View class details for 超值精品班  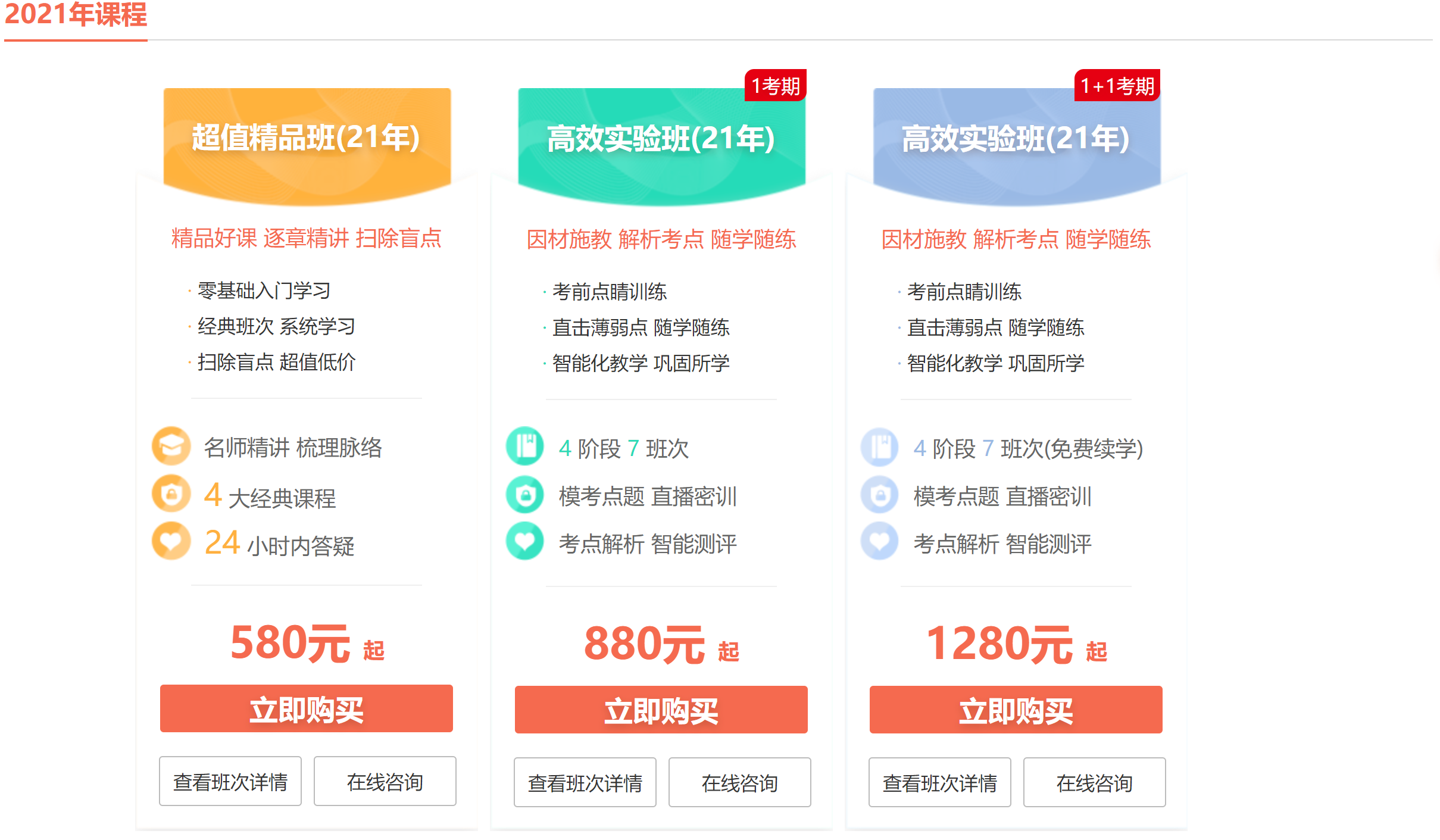tap(230, 782)
